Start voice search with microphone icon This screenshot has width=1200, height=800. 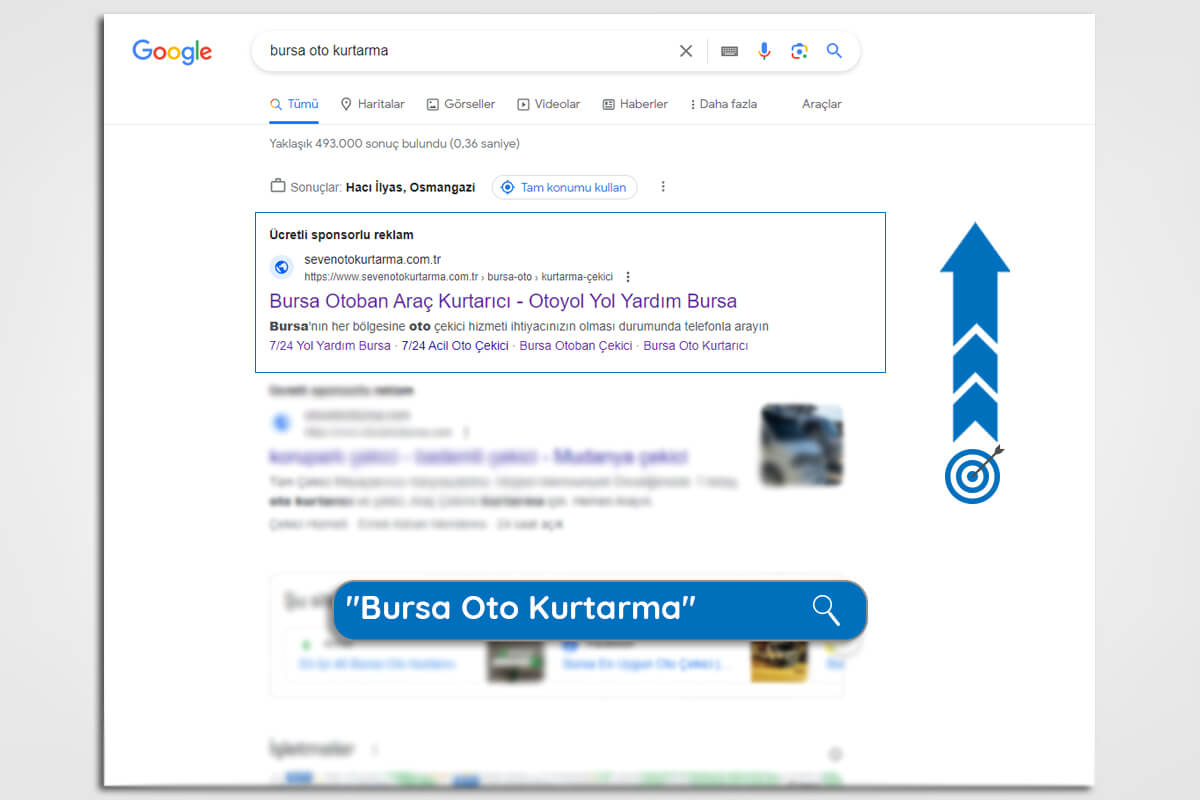coord(764,51)
